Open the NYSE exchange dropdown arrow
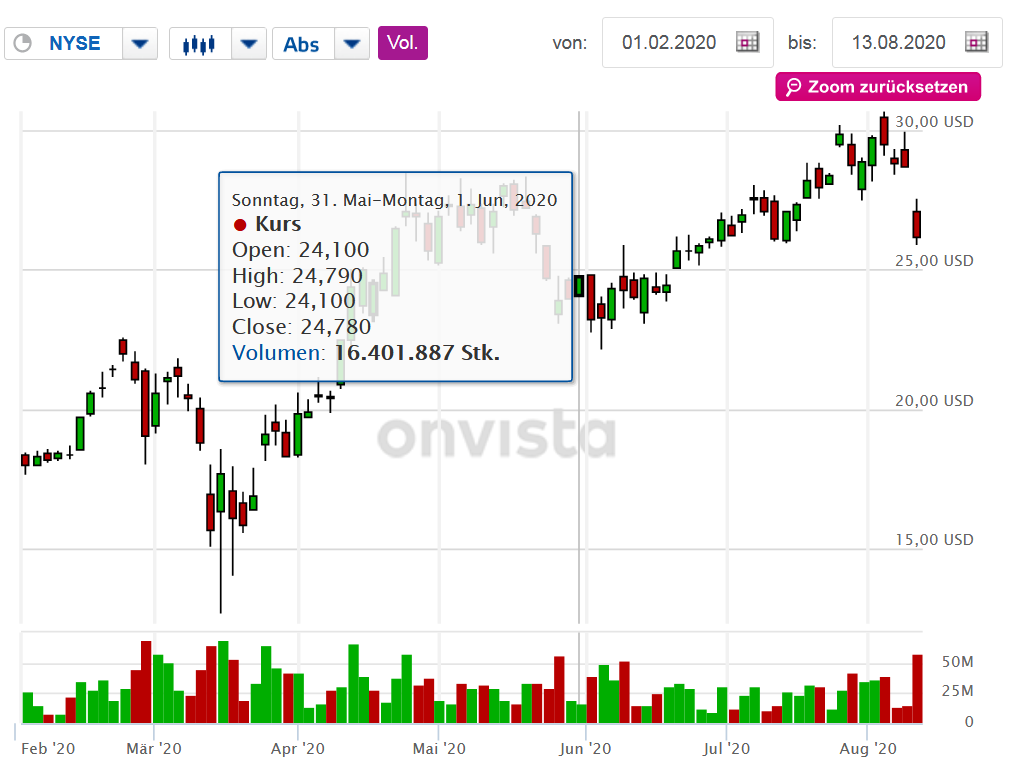This screenshot has height=780, width=1020. pyautogui.click(x=140, y=44)
